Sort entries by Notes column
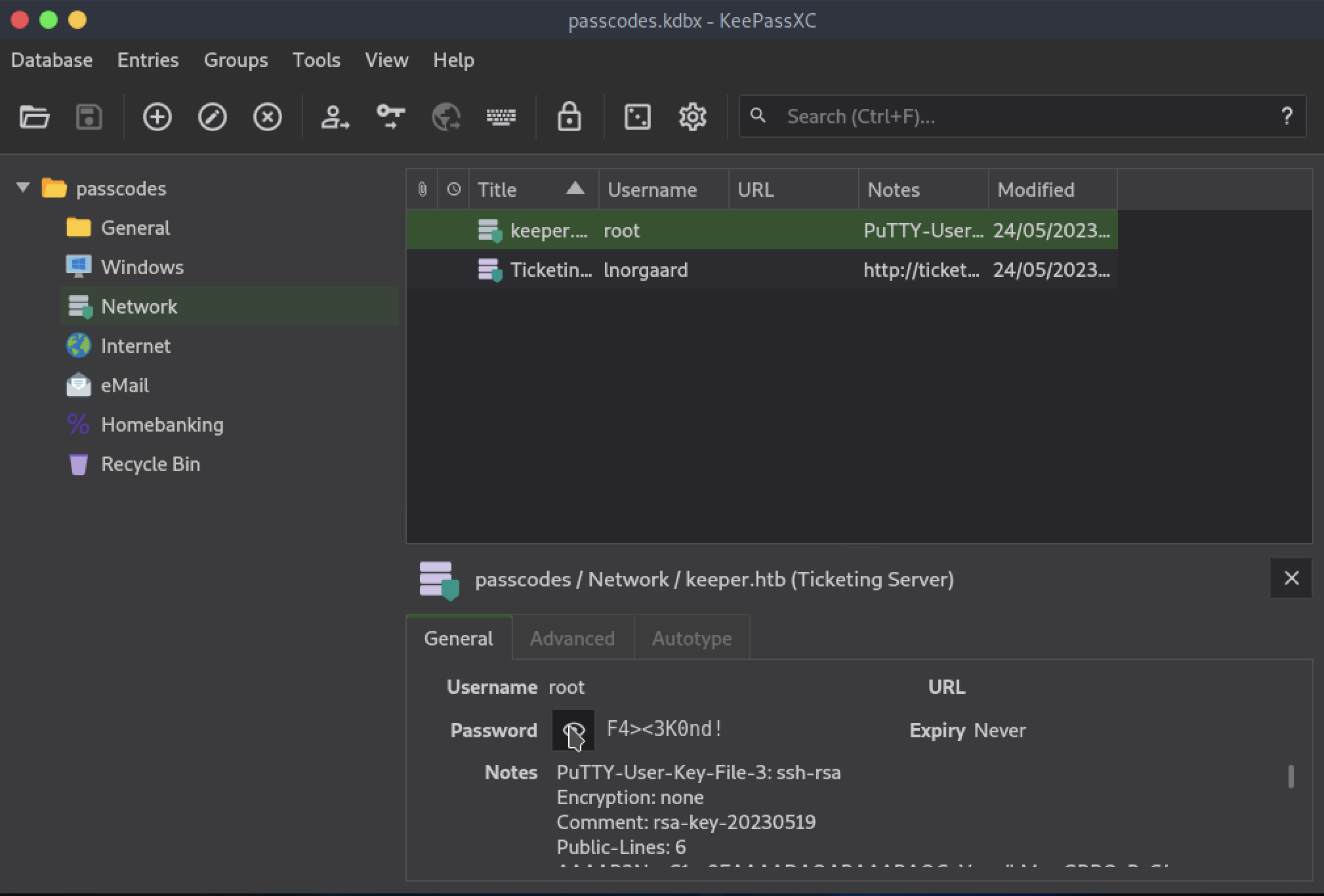The image size is (1324, 896). tap(923, 190)
